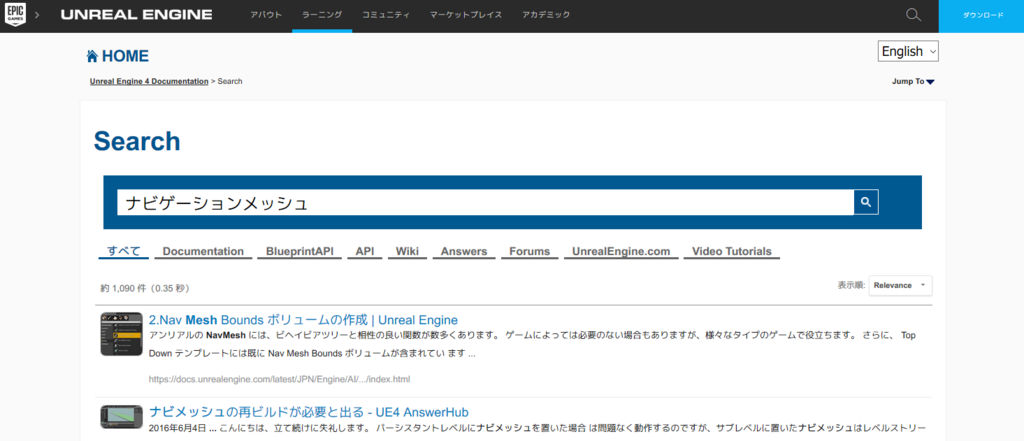Click the 約 1,090 件 result count text

145,287
